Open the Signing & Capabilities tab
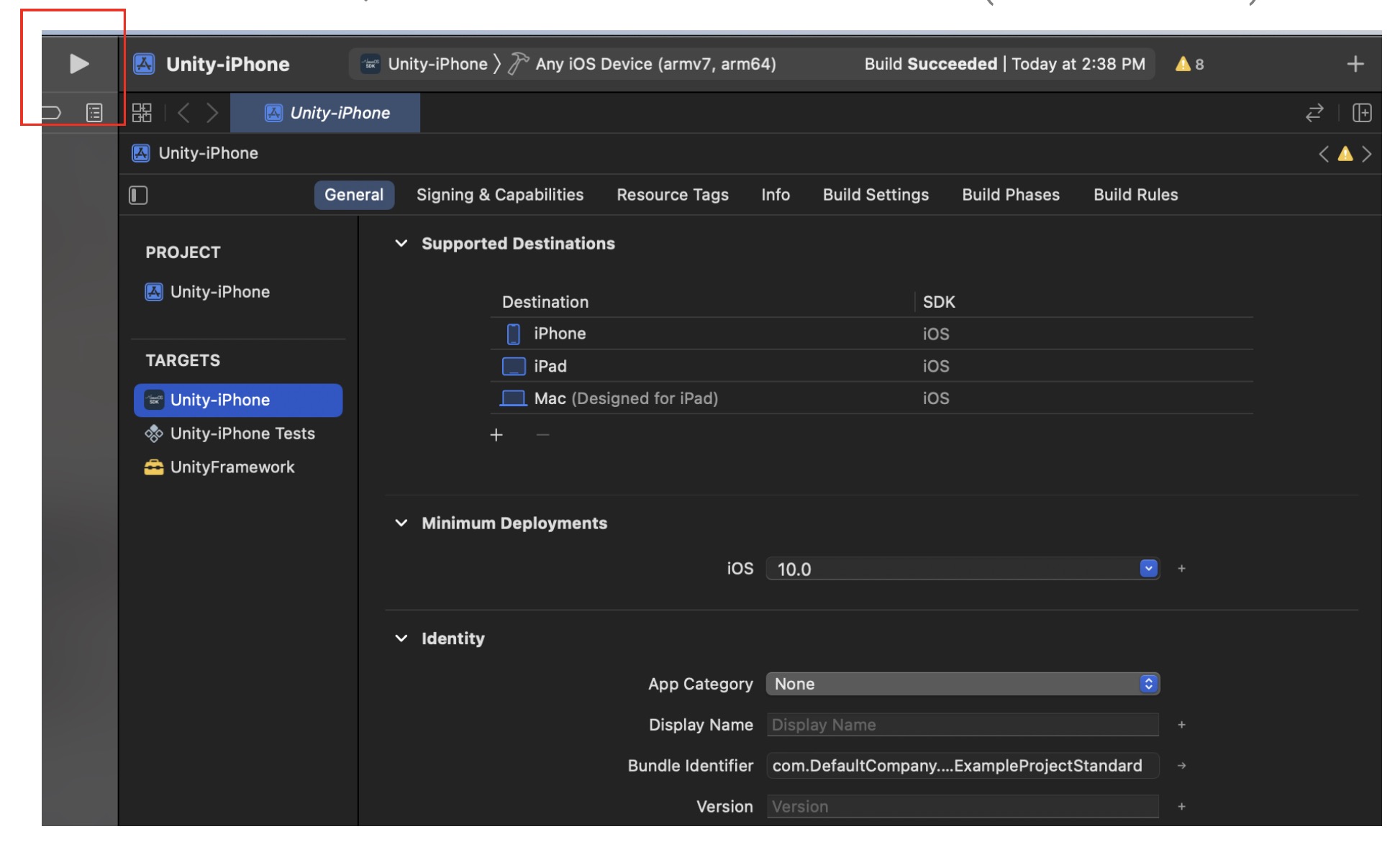 pos(500,194)
